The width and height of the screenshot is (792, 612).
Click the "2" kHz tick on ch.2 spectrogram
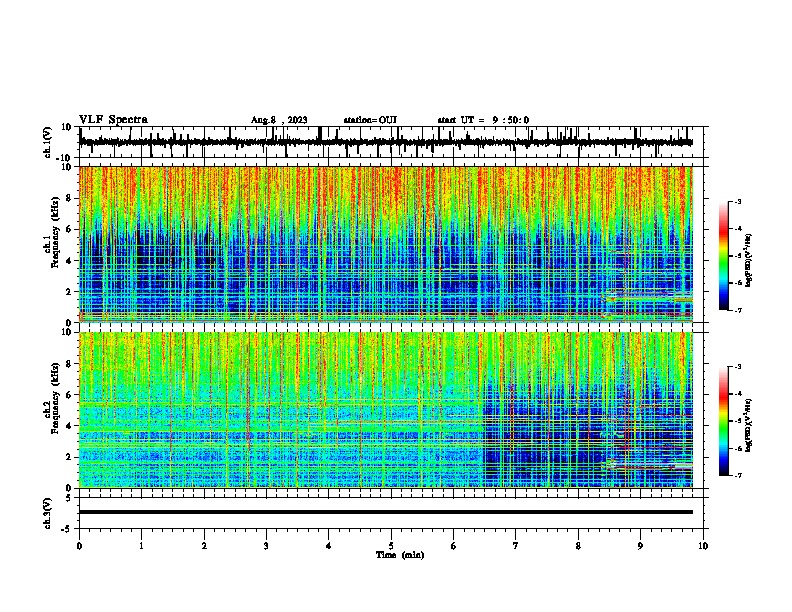click(70, 457)
